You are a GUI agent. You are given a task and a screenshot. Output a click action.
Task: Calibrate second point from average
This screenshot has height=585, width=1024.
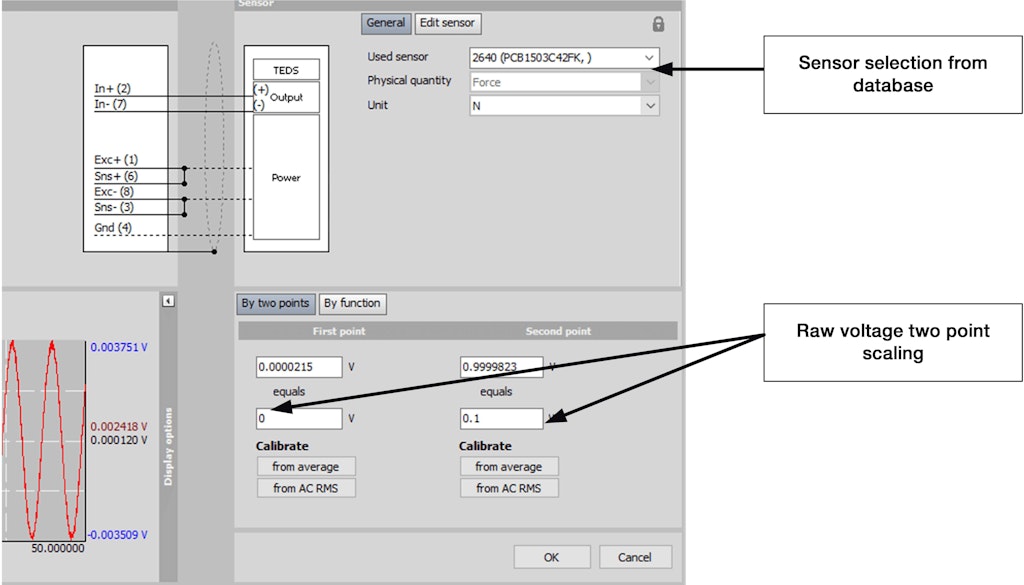coord(509,467)
